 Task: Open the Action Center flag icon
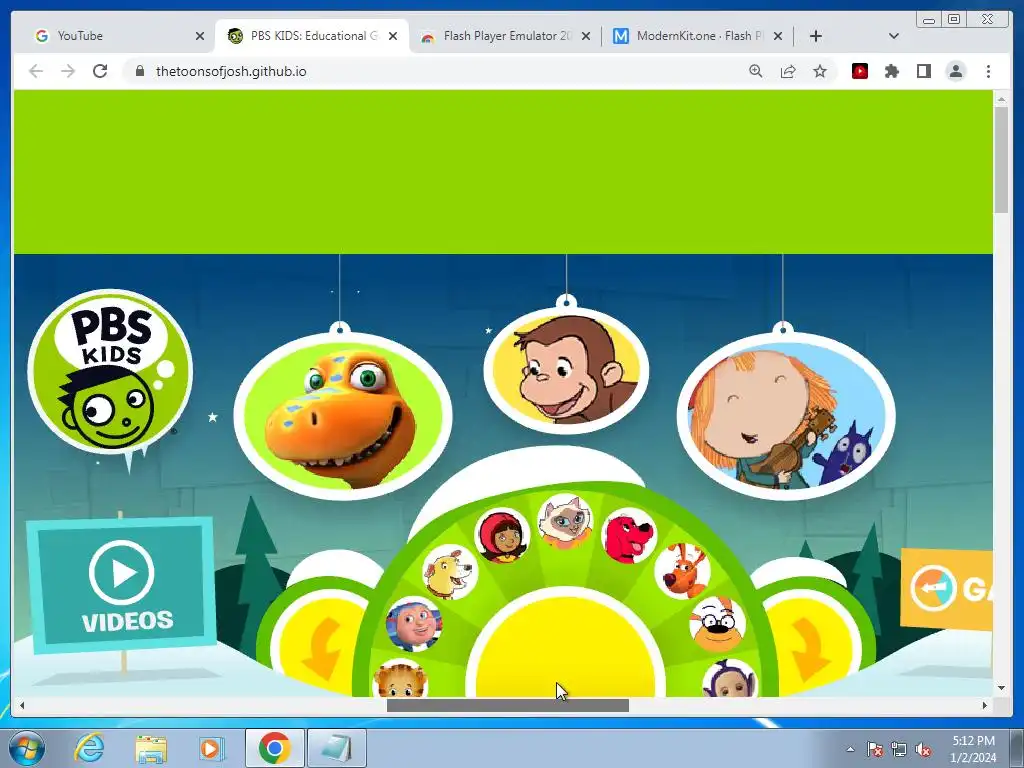point(874,750)
